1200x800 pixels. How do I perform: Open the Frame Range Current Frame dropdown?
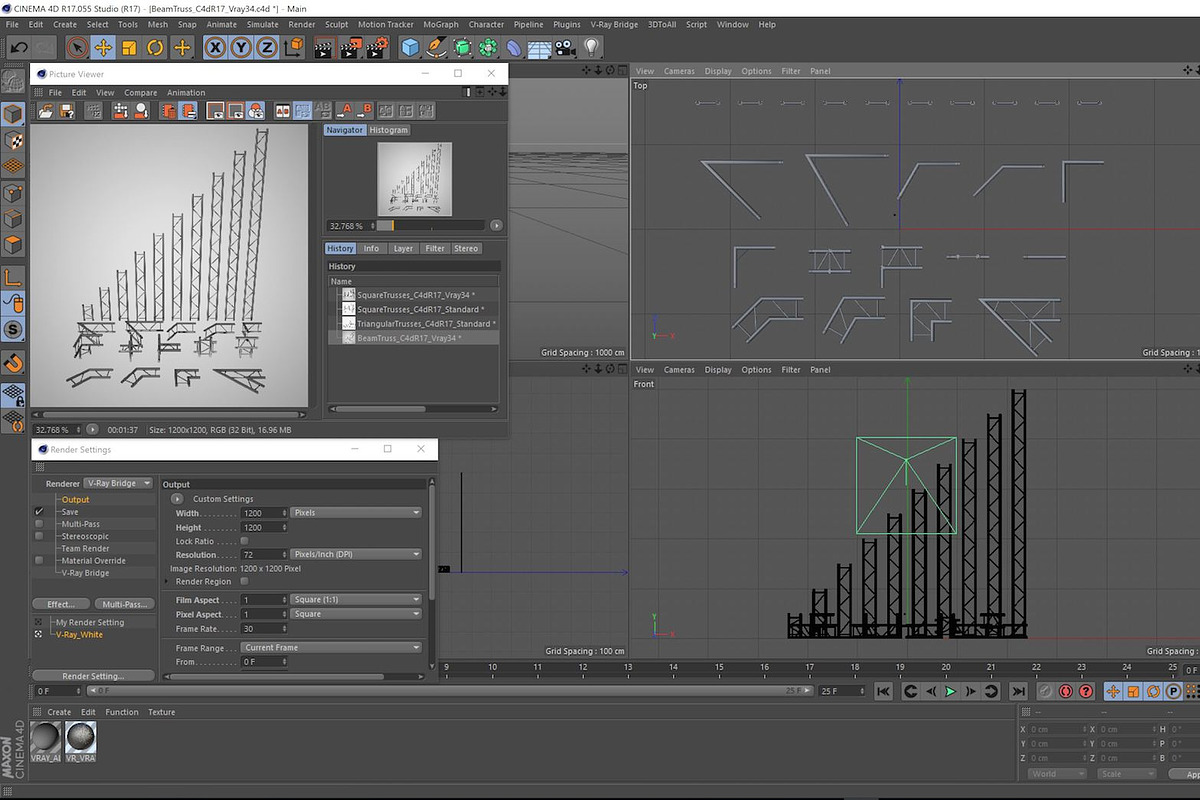[x=331, y=647]
